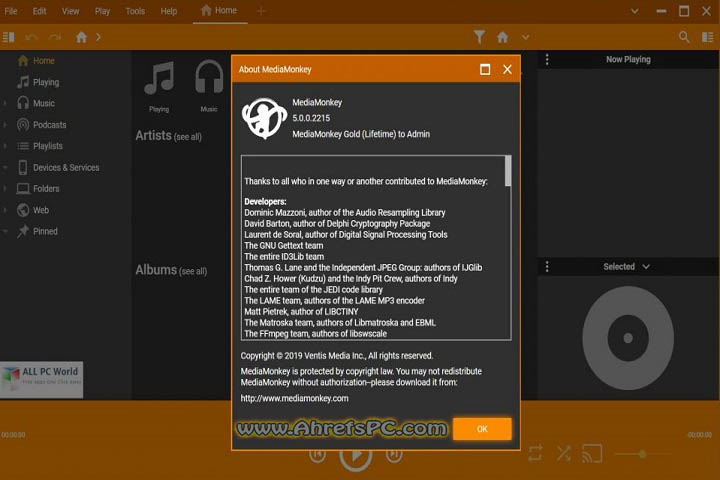The height and width of the screenshot is (480, 720).
Task: Click the Playing music note tile
Action: click(x=159, y=86)
